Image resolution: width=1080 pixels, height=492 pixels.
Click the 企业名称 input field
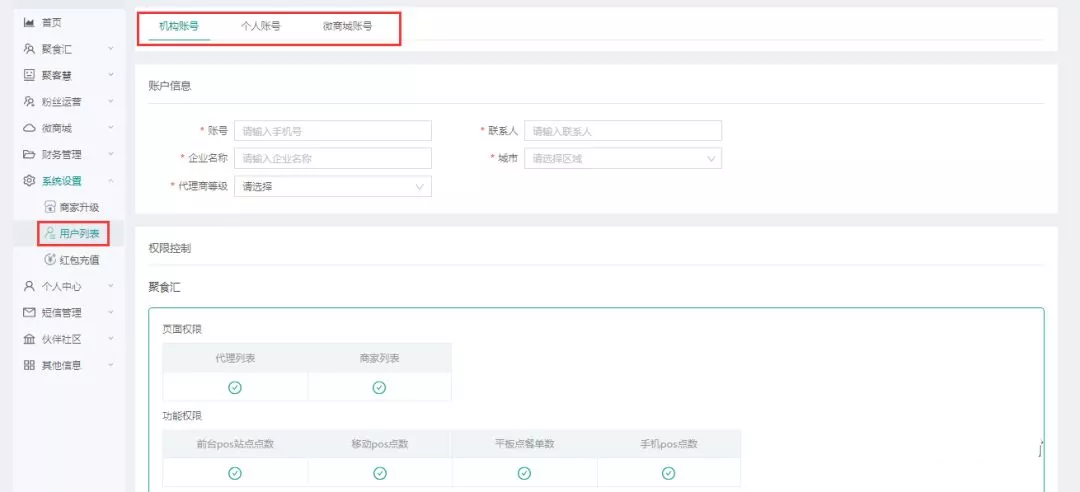[332, 158]
